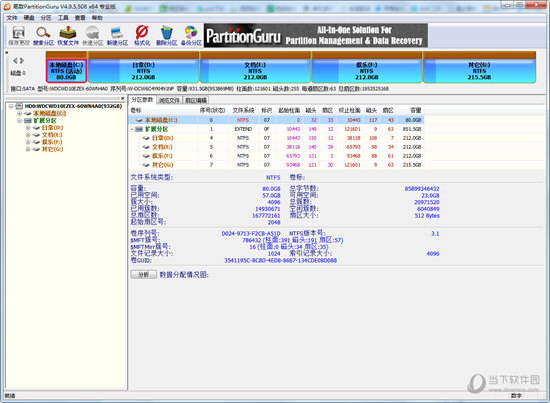The height and width of the screenshot is (403, 550).
Task: Click the 215.5GB capacity cell in table
Action: point(412,165)
